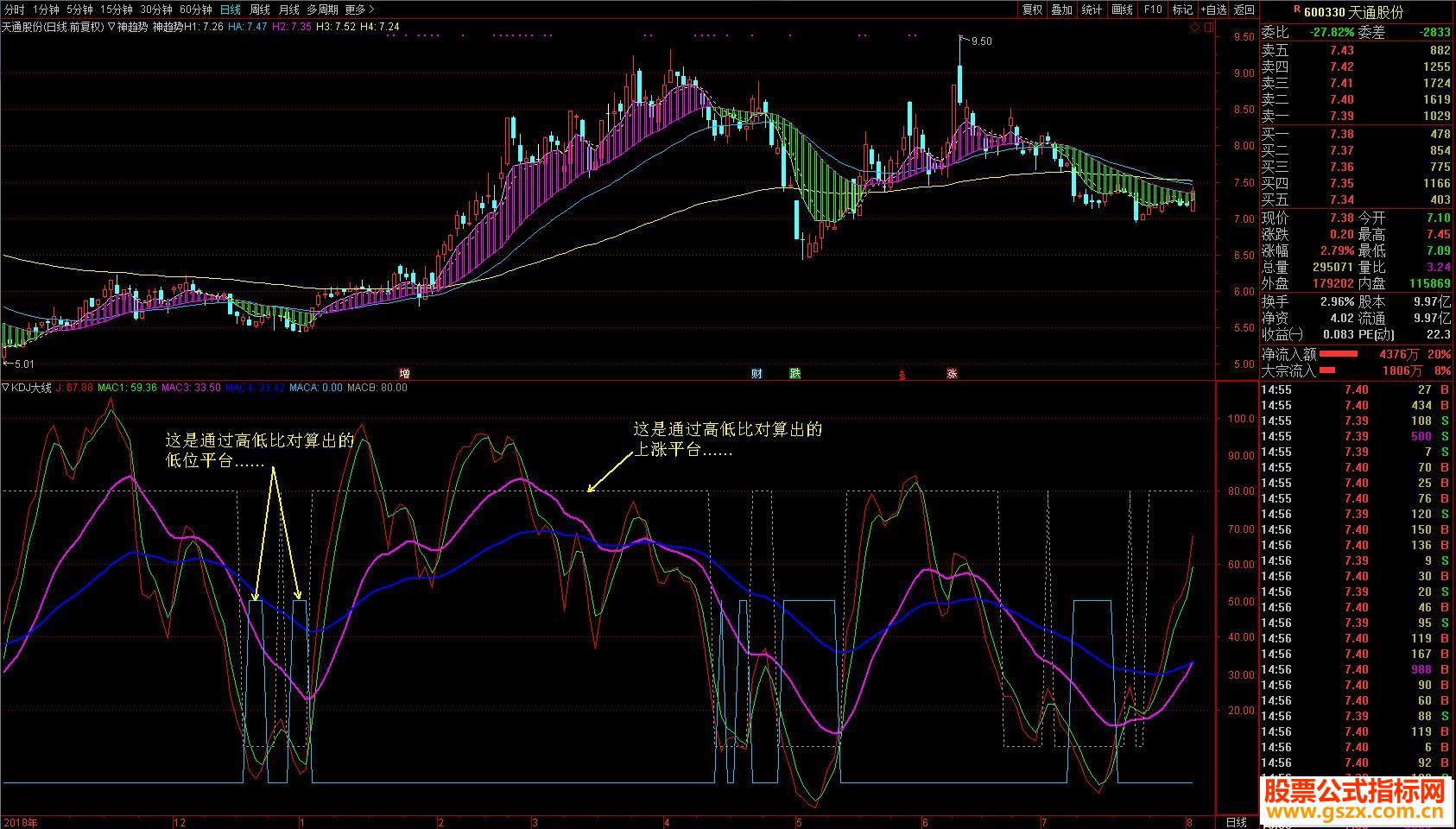Add stock via +自选 button
1456x829 pixels.
(x=1213, y=9)
